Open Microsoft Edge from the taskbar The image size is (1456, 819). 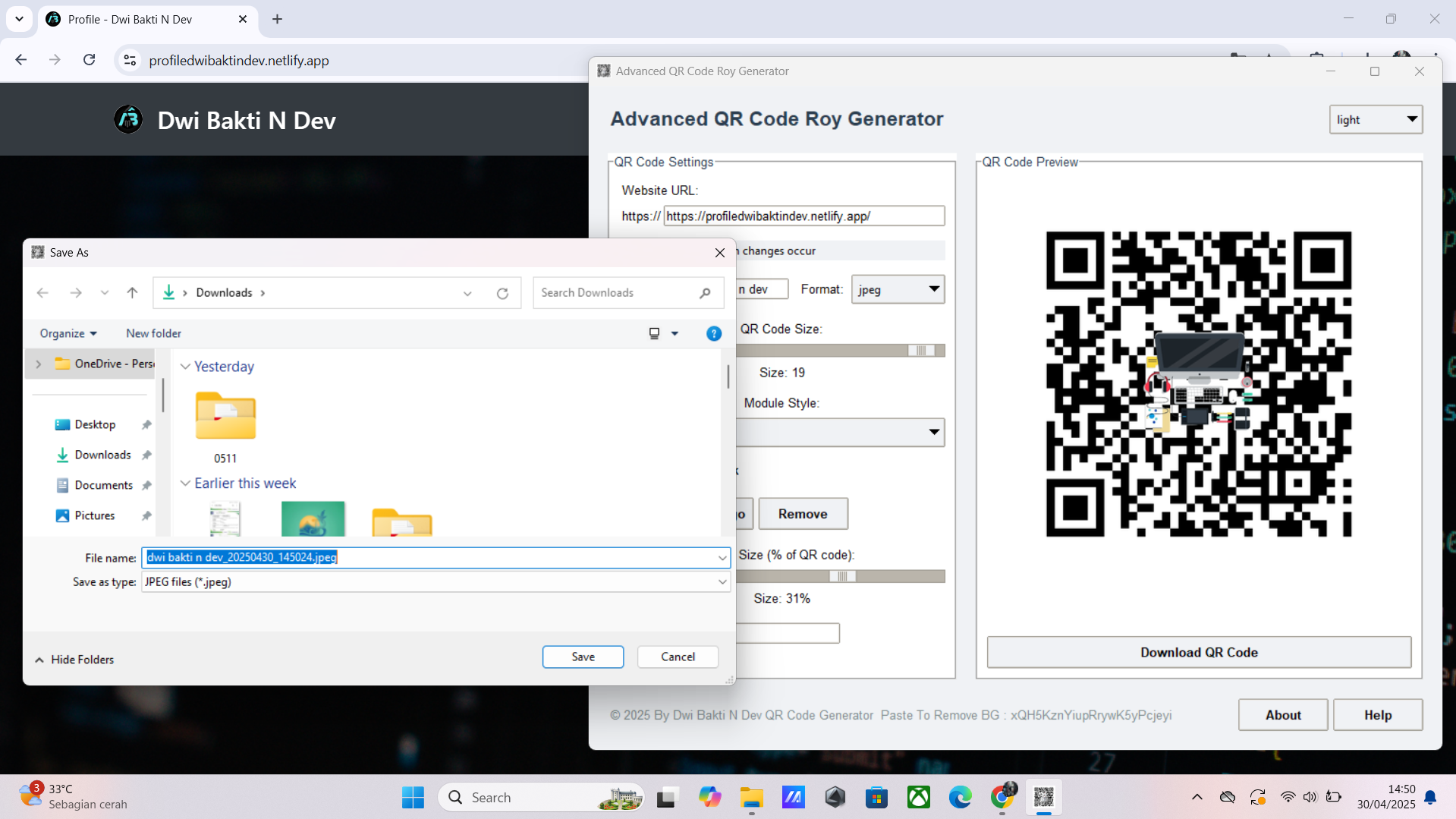pyautogui.click(x=961, y=798)
